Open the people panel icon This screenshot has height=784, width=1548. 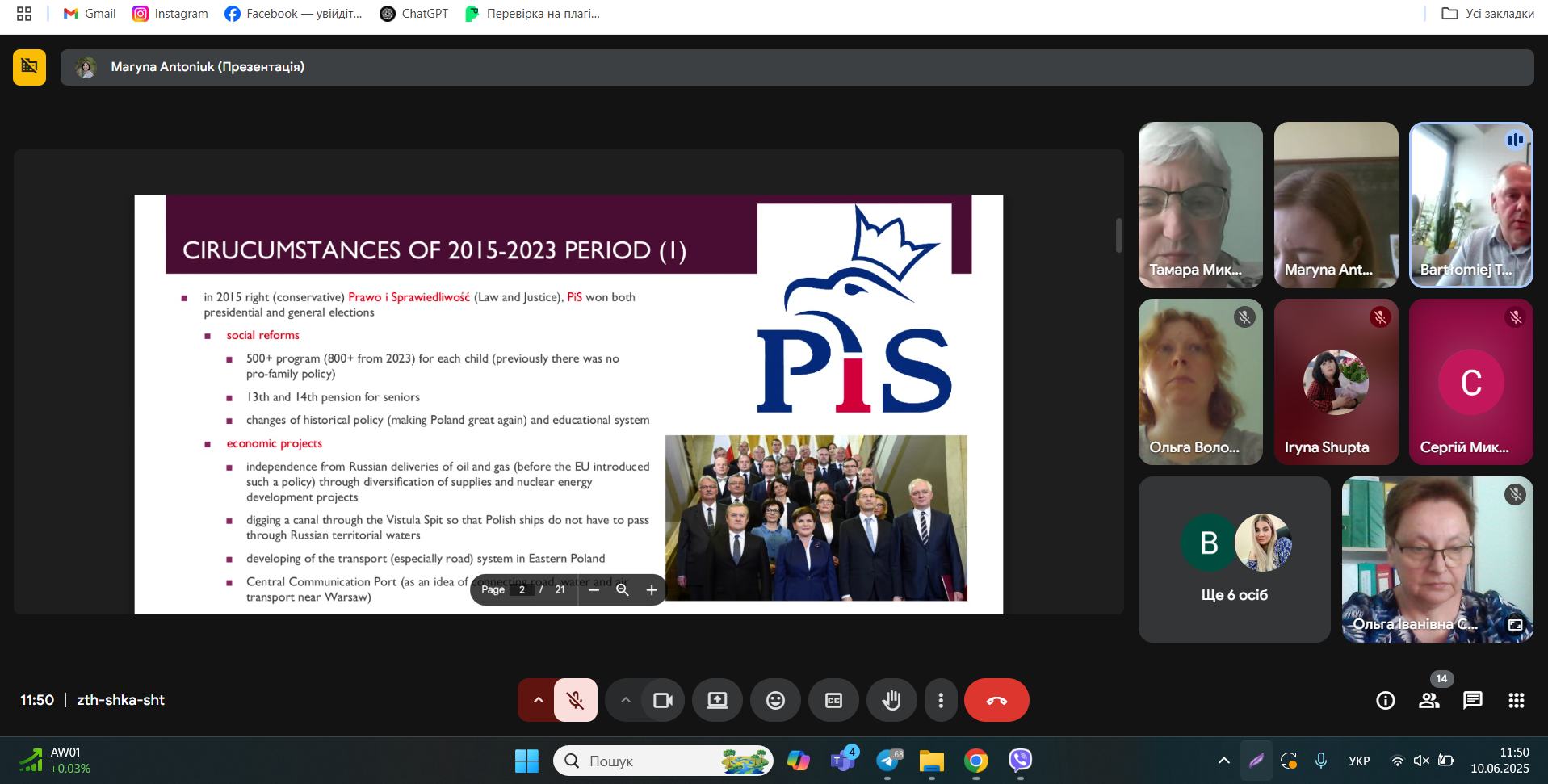tap(1429, 701)
